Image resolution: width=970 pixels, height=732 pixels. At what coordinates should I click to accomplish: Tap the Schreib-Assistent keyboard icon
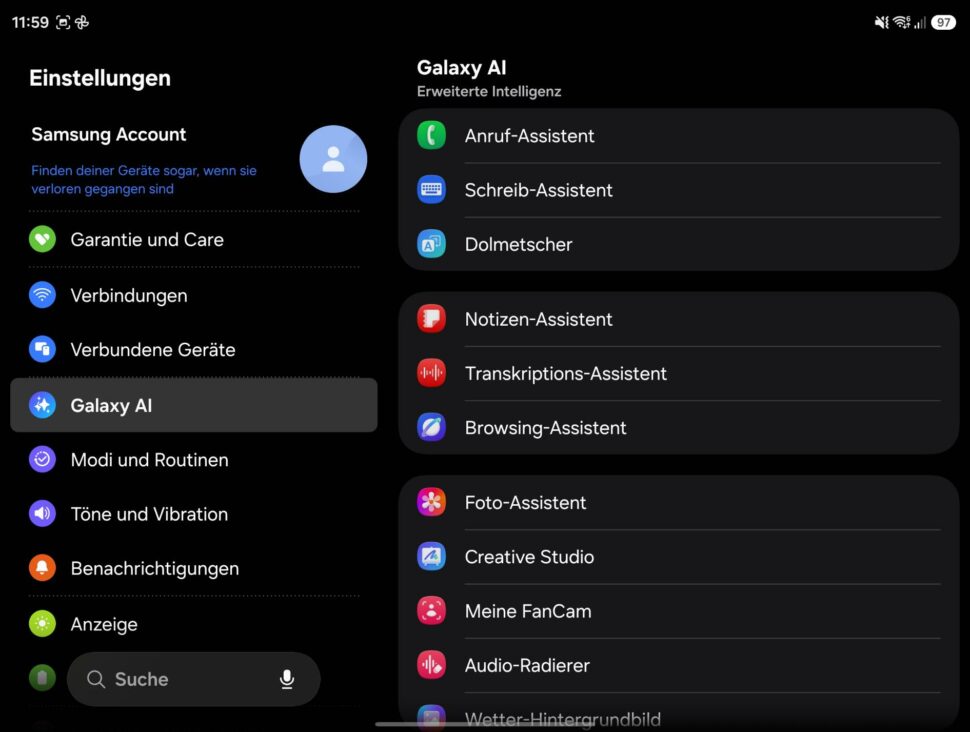point(431,189)
